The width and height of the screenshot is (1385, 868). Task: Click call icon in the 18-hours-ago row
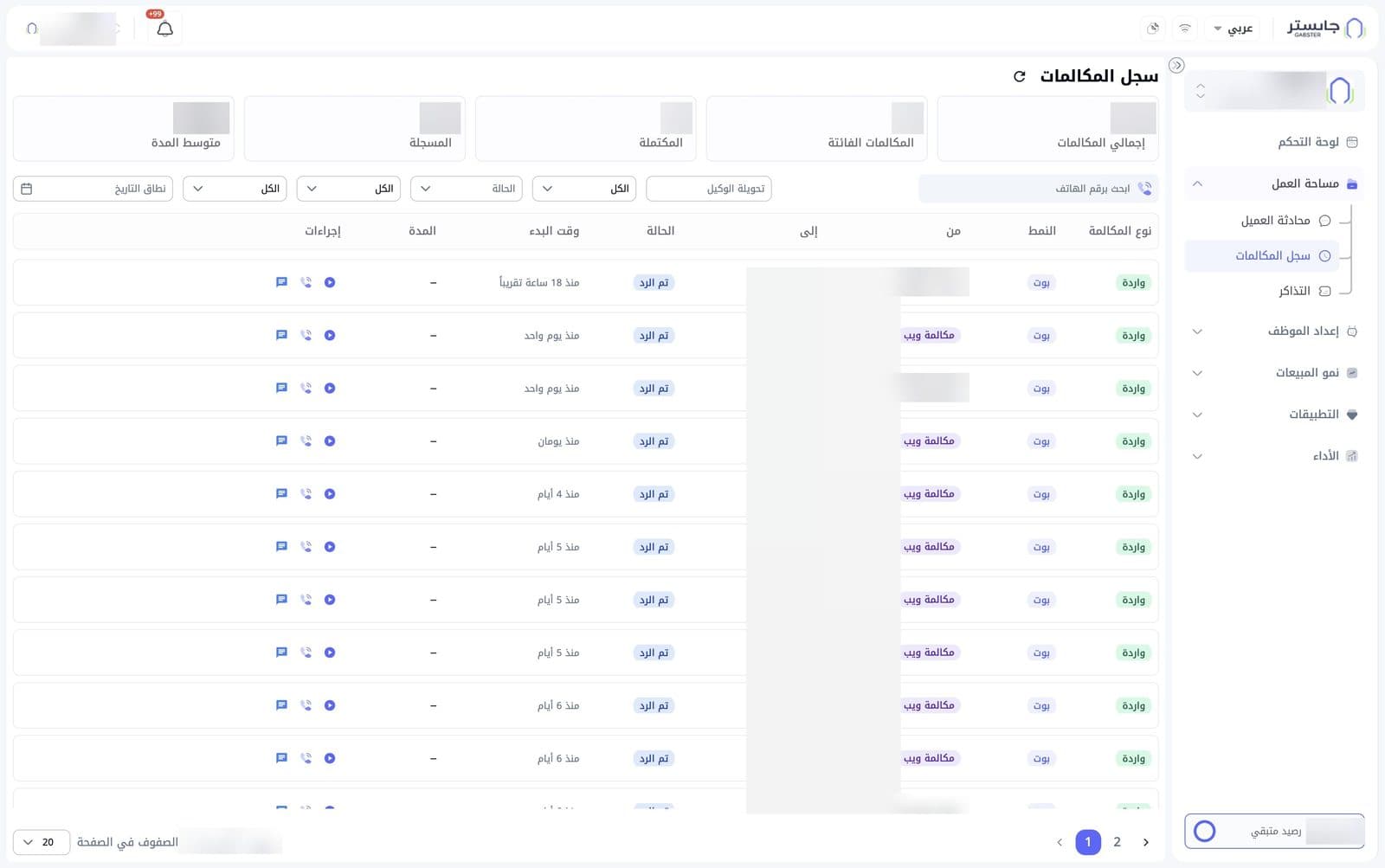pos(306,282)
